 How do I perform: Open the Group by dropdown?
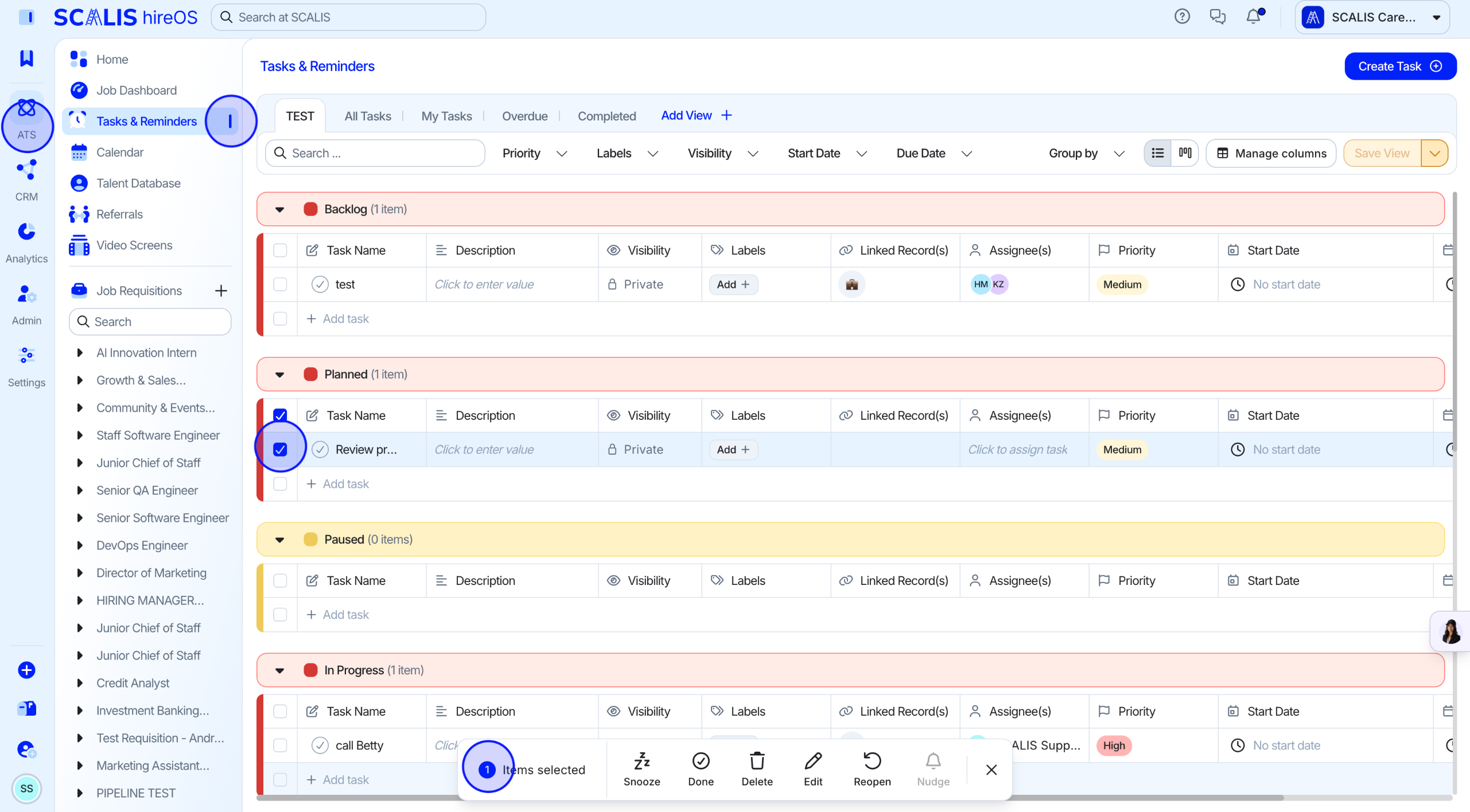1086,153
